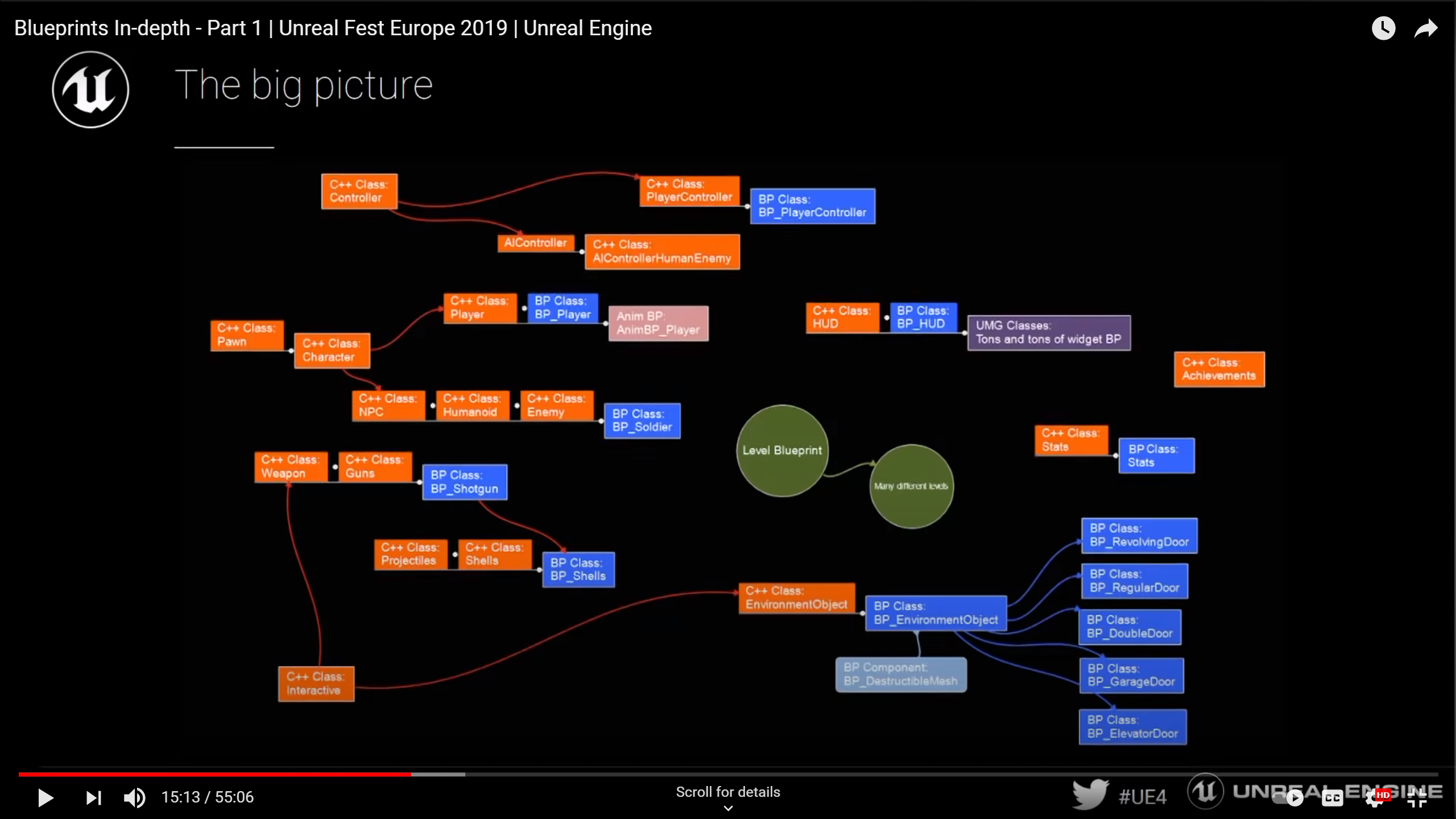Screen dimensions: 1456x819
Task: Click the BP_EnvironmentObject node in the video
Action: 936,613
